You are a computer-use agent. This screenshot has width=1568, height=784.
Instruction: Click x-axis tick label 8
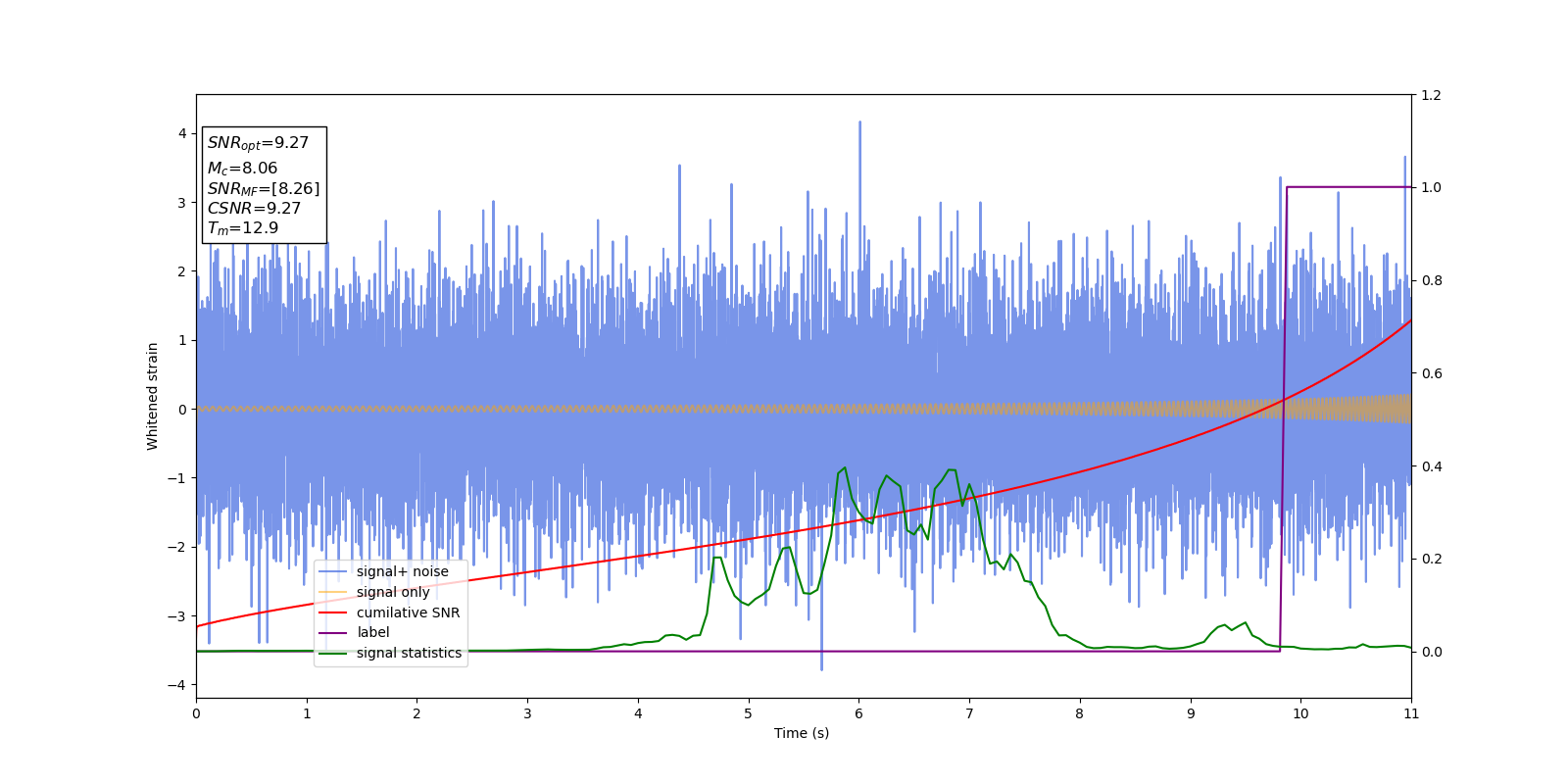pyautogui.click(x=1080, y=713)
